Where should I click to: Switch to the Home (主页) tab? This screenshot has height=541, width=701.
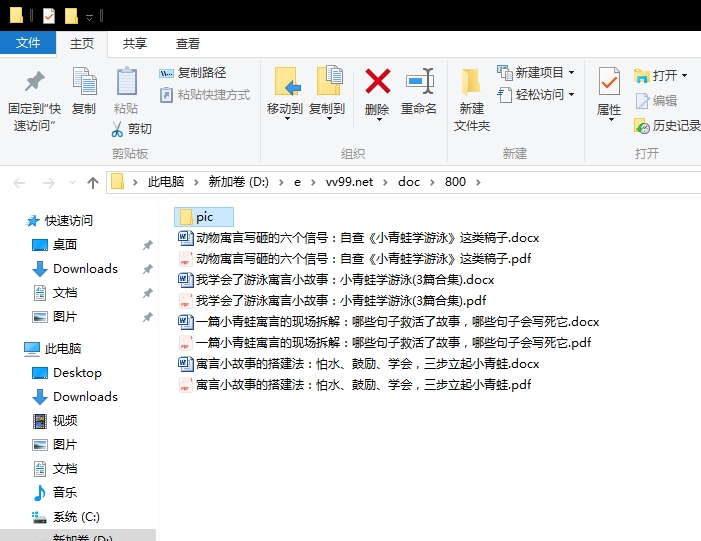[x=82, y=43]
